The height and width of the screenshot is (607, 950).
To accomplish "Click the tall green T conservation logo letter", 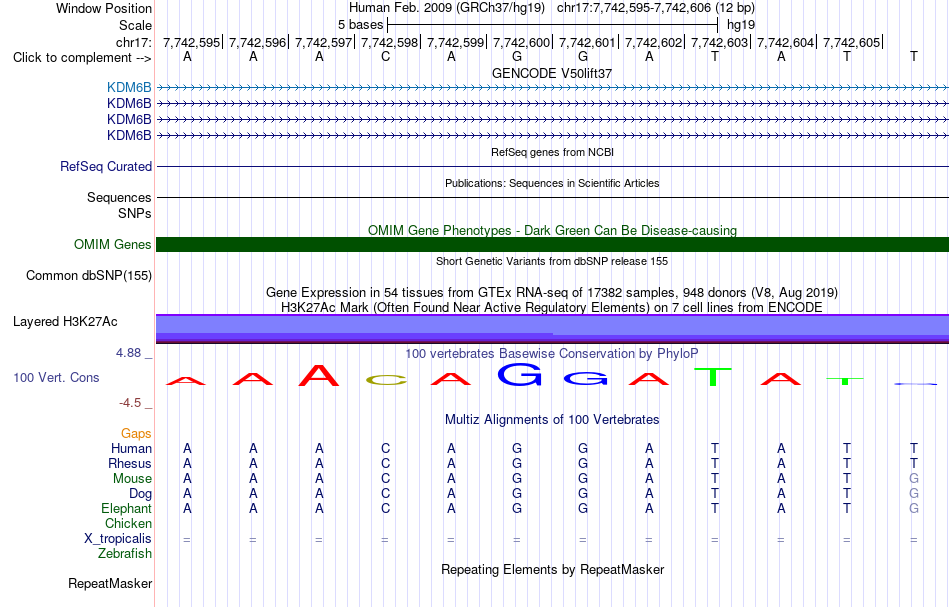I will (713, 377).
